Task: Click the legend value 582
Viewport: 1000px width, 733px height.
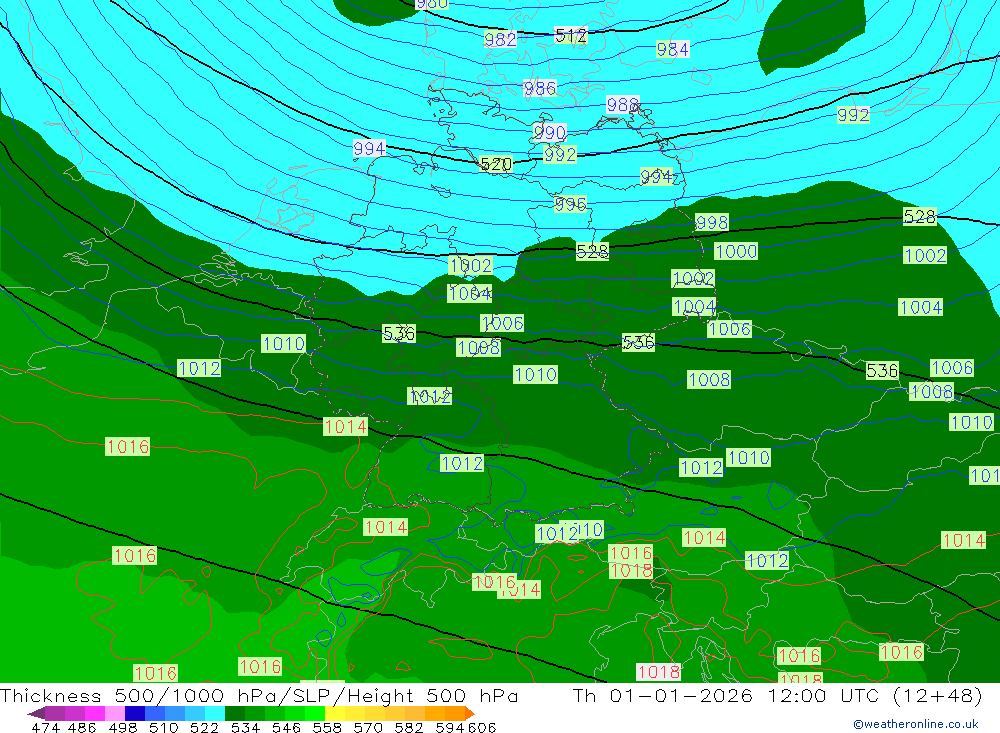Action: [408, 727]
